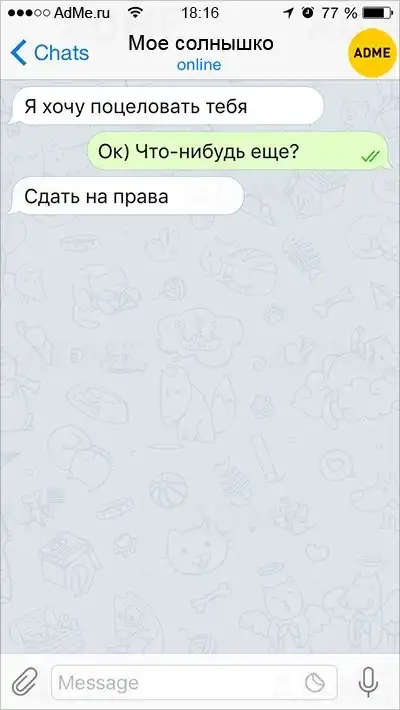Tap the alarm clock status icon
The image size is (400, 710).
tap(308, 13)
